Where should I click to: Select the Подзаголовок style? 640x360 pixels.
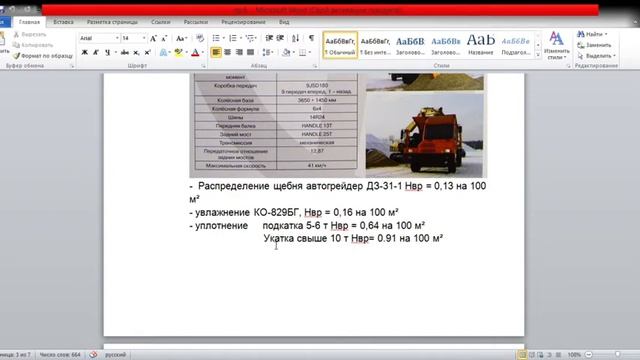click(x=516, y=45)
